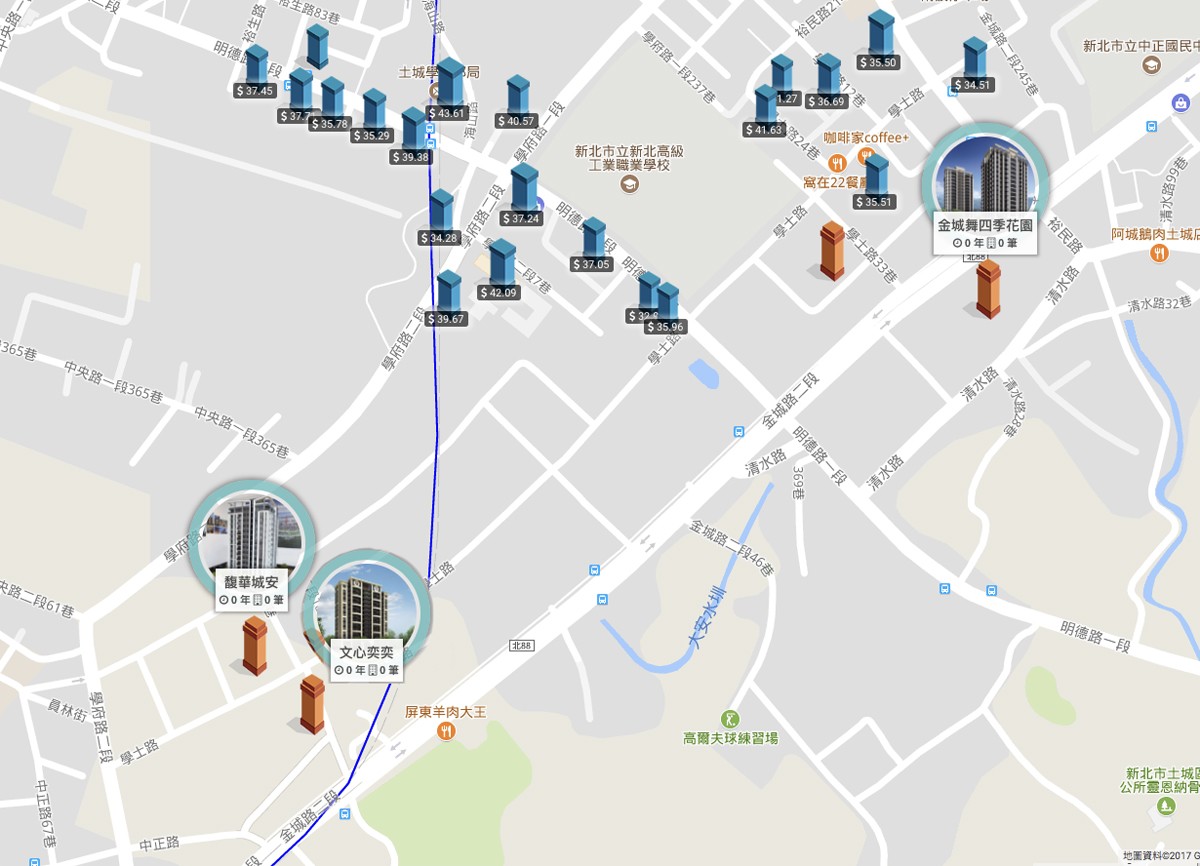Image resolution: width=1200 pixels, height=866 pixels.
Task: Click the 大安水圳 waterway label
Action: pyautogui.click(x=705, y=616)
